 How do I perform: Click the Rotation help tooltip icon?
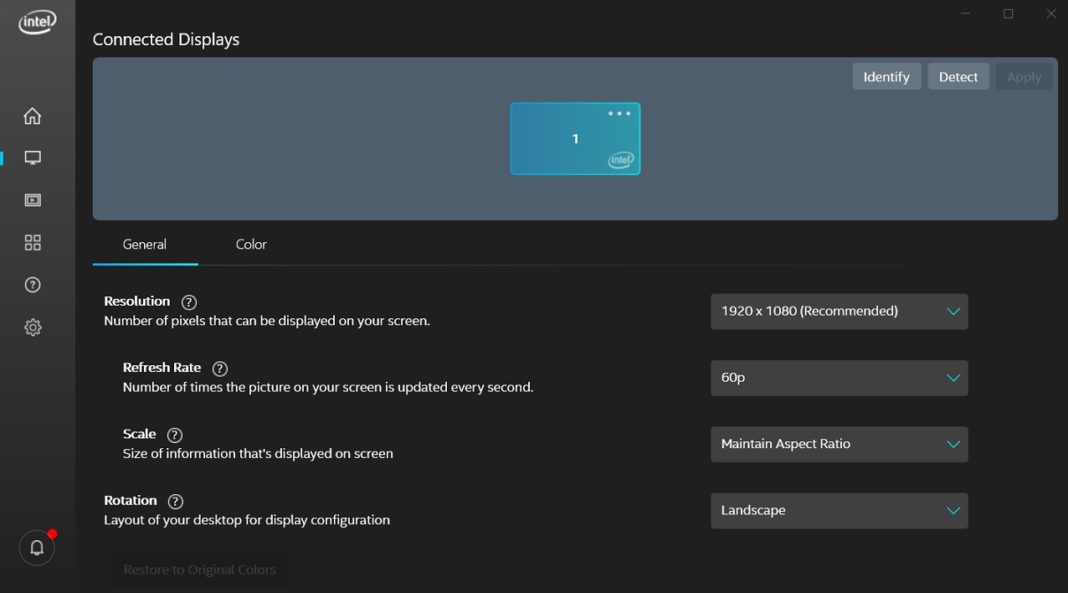pyautogui.click(x=175, y=500)
